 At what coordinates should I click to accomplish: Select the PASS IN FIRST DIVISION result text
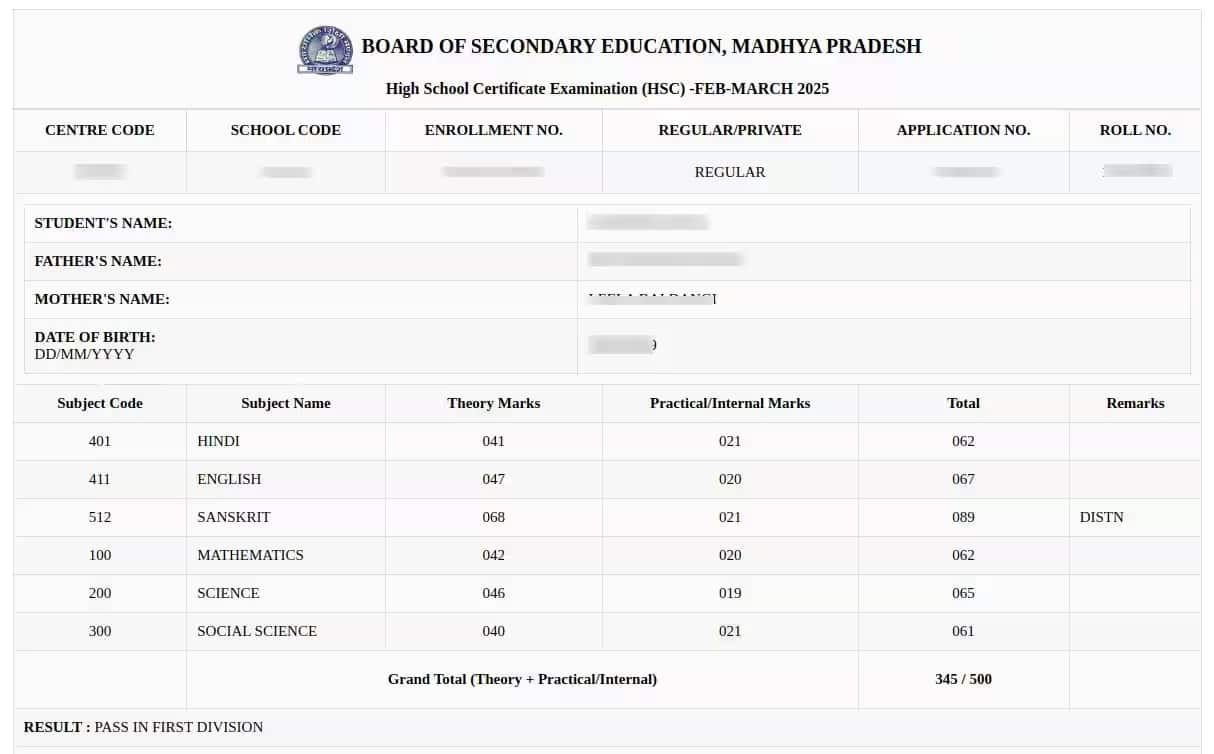pyautogui.click(x=178, y=727)
